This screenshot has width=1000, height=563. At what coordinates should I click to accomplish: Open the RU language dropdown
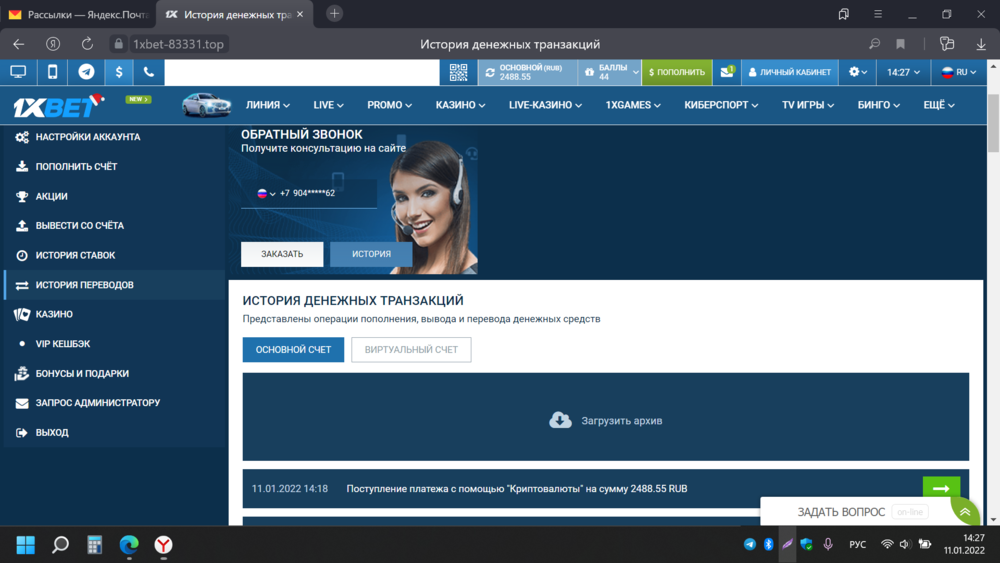pos(959,72)
